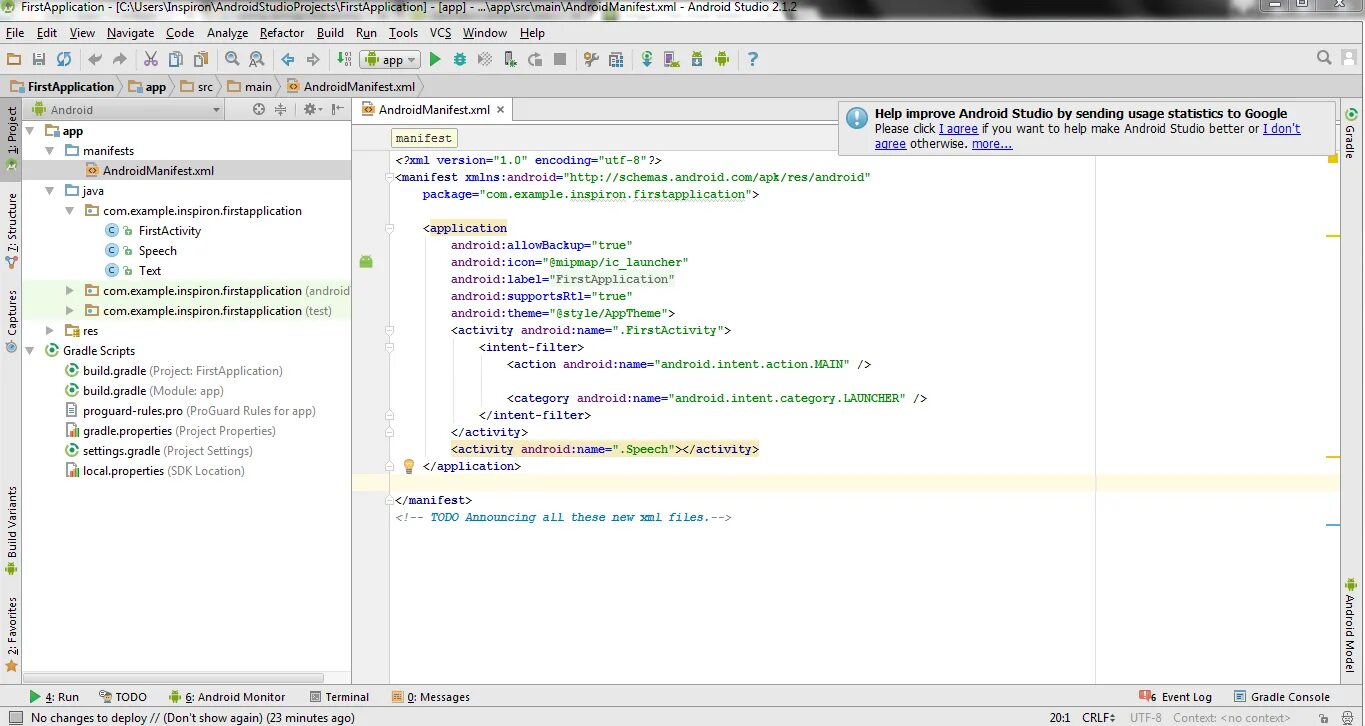Click Run with Coverage icon

tap(485, 59)
